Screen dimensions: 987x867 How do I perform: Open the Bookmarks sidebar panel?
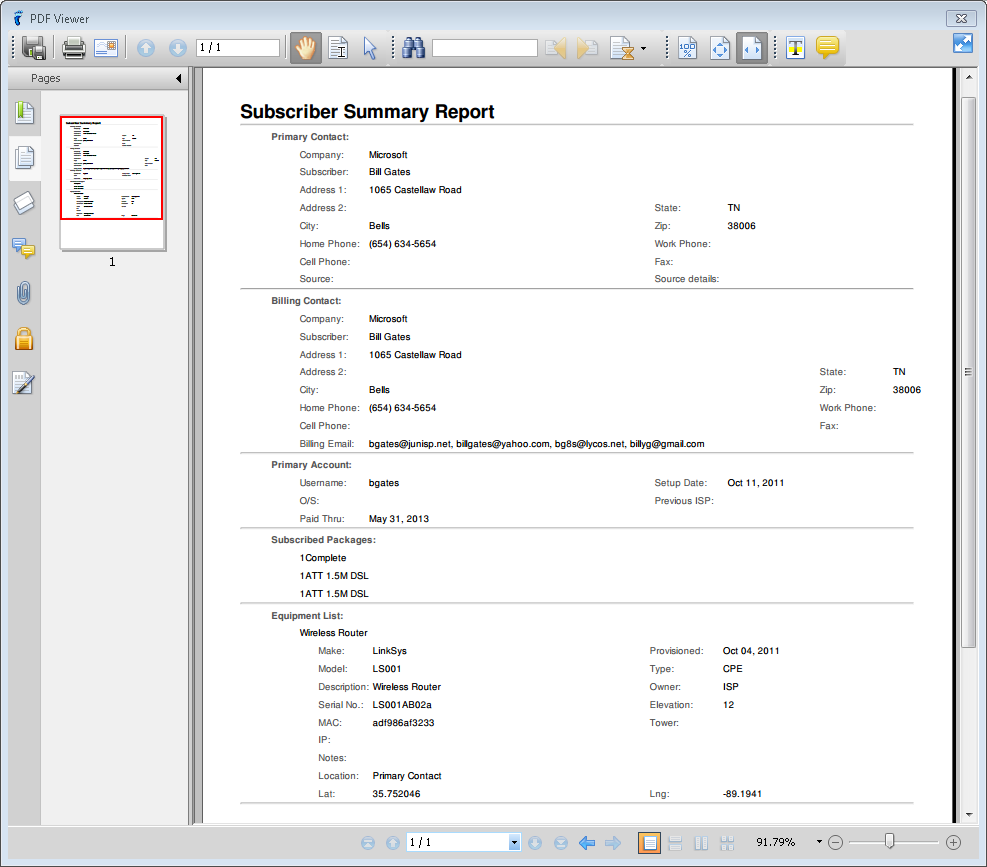pos(25,113)
